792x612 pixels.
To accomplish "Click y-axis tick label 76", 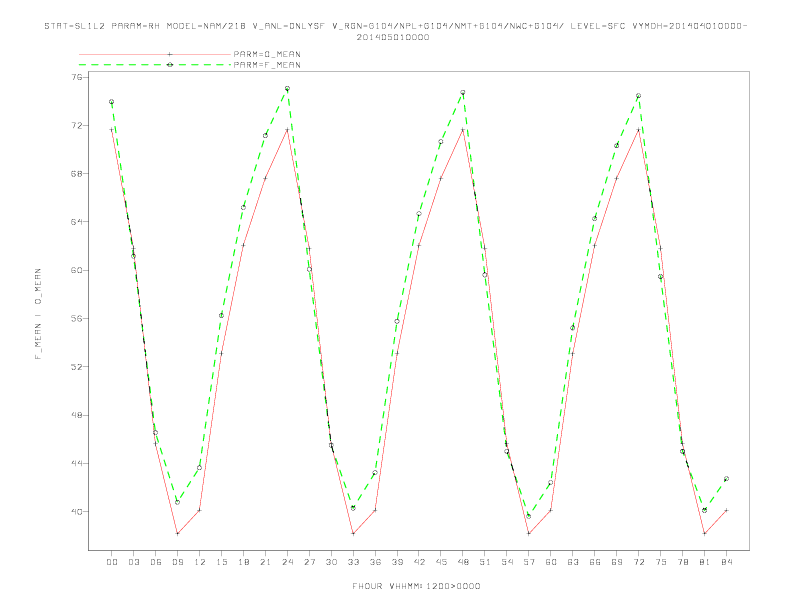I will coord(77,77).
